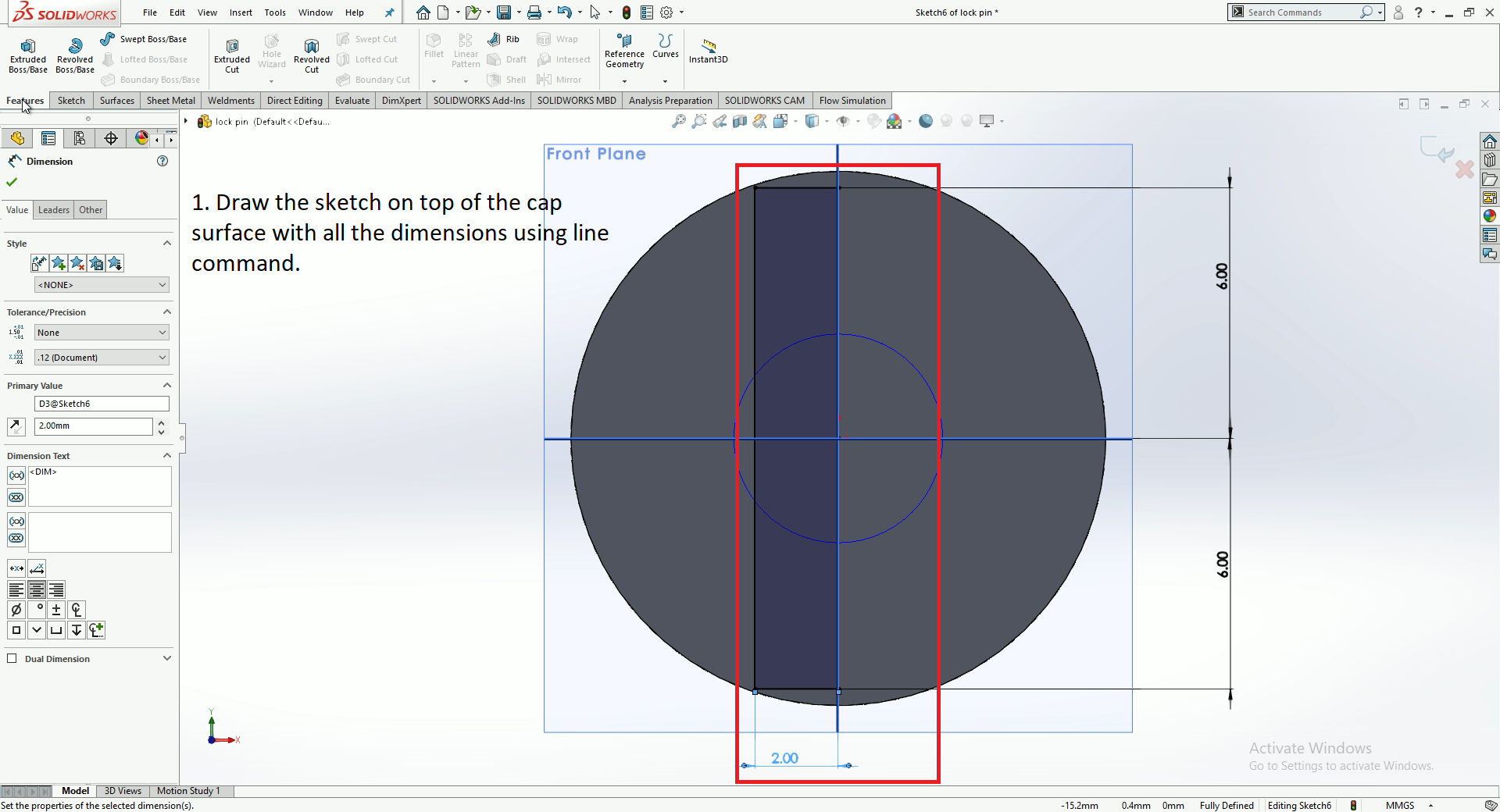Toggle the Inspection Dimension button under <DIM>
Viewport: 1500px width, 812px height.
[x=16, y=497]
